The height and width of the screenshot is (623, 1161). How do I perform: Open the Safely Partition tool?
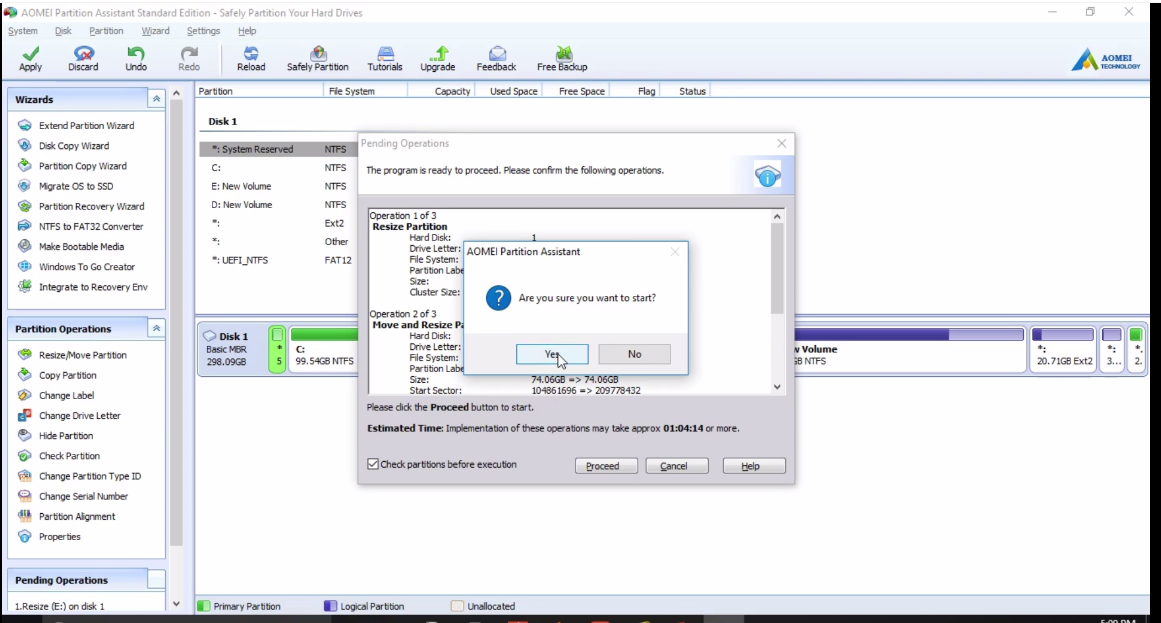pyautogui.click(x=318, y=59)
